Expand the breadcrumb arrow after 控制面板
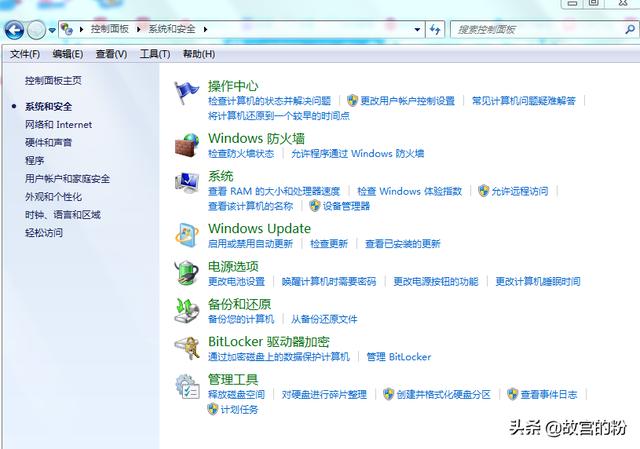640x449 pixels. click(x=140, y=30)
